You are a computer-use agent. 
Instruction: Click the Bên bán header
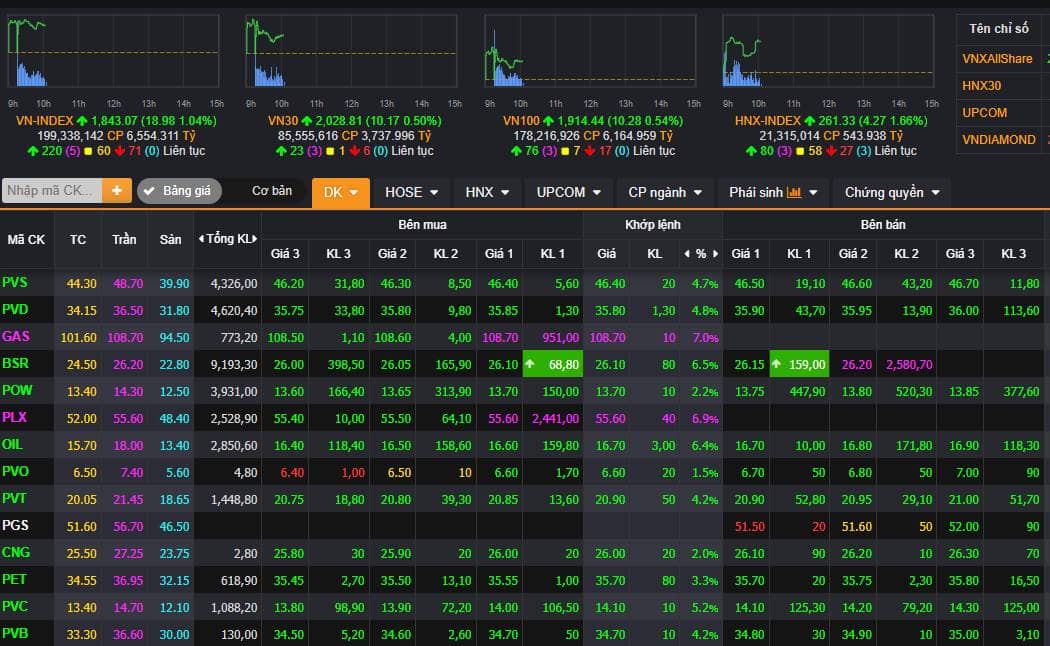tap(883, 225)
